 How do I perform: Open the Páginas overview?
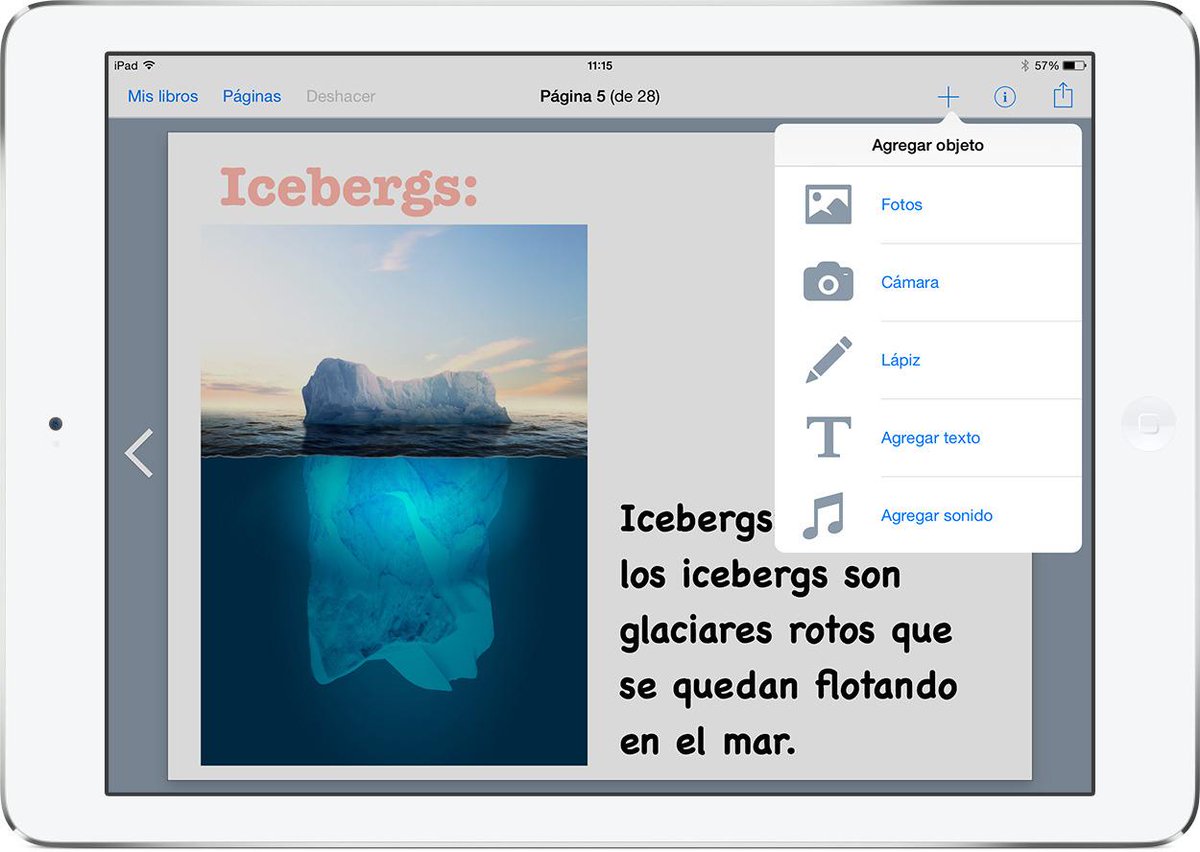click(252, 97)
